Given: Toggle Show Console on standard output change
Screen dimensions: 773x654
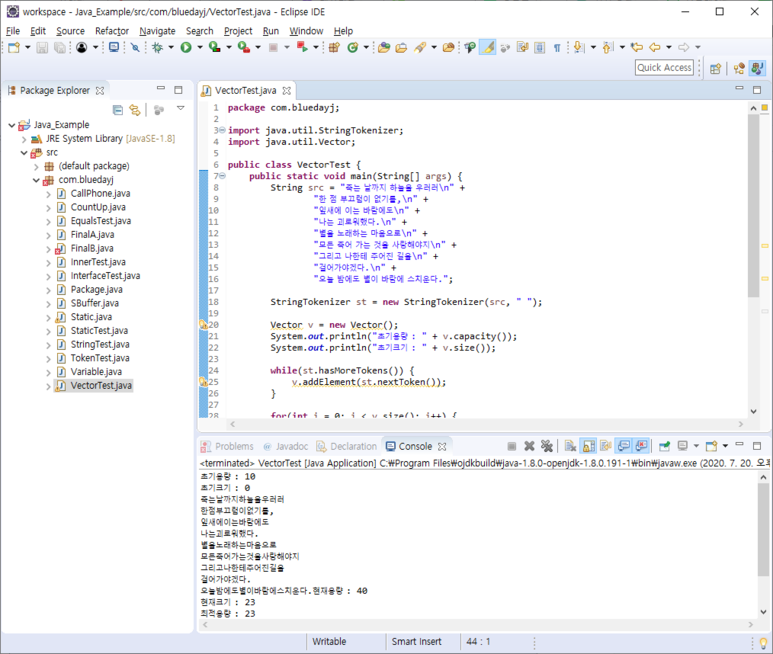Looking at the screenshot, I should point(624,446).
